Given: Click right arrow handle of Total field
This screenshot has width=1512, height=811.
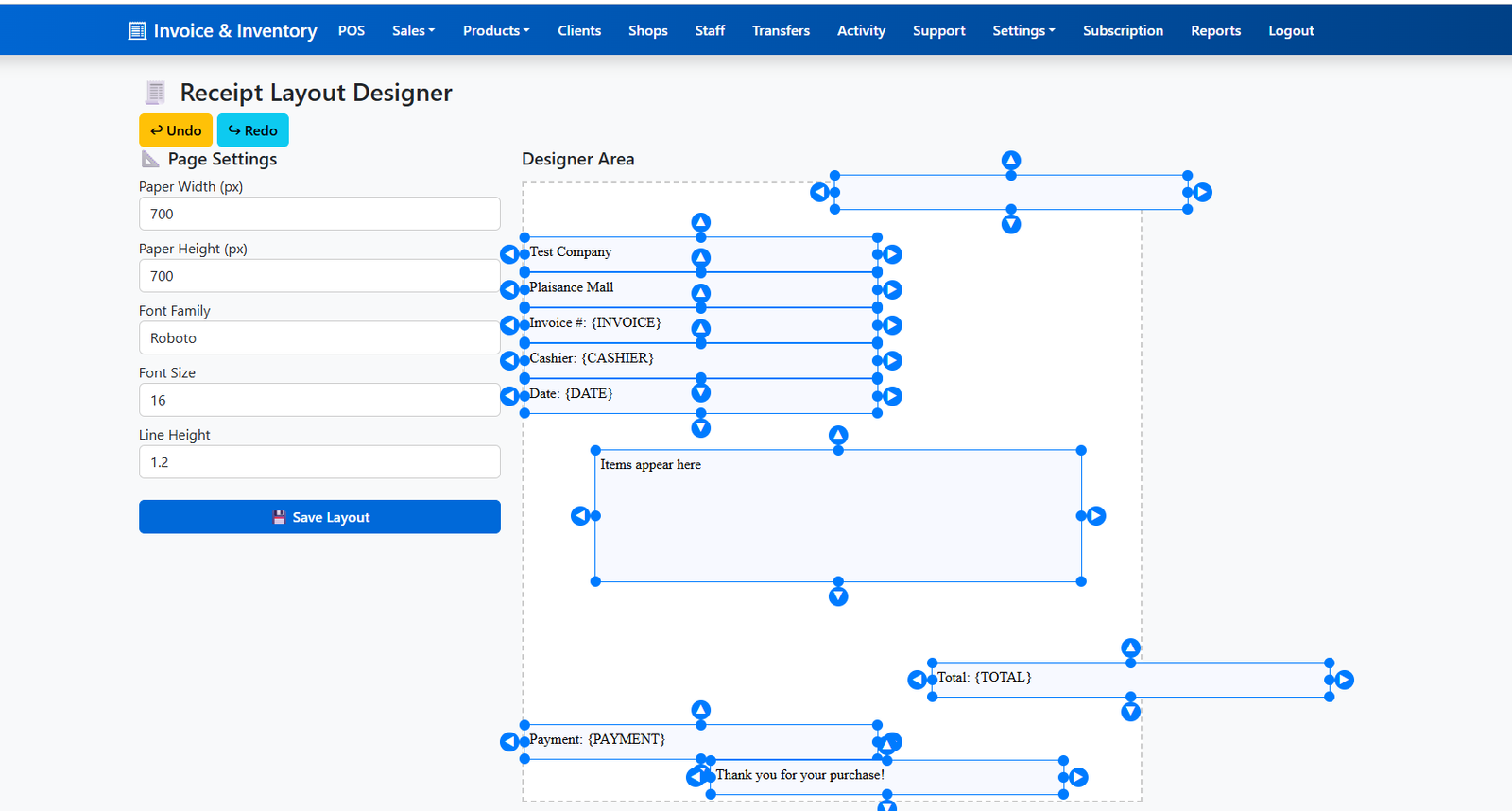Looking at the screenshot, I should (x=1345, y=680).
